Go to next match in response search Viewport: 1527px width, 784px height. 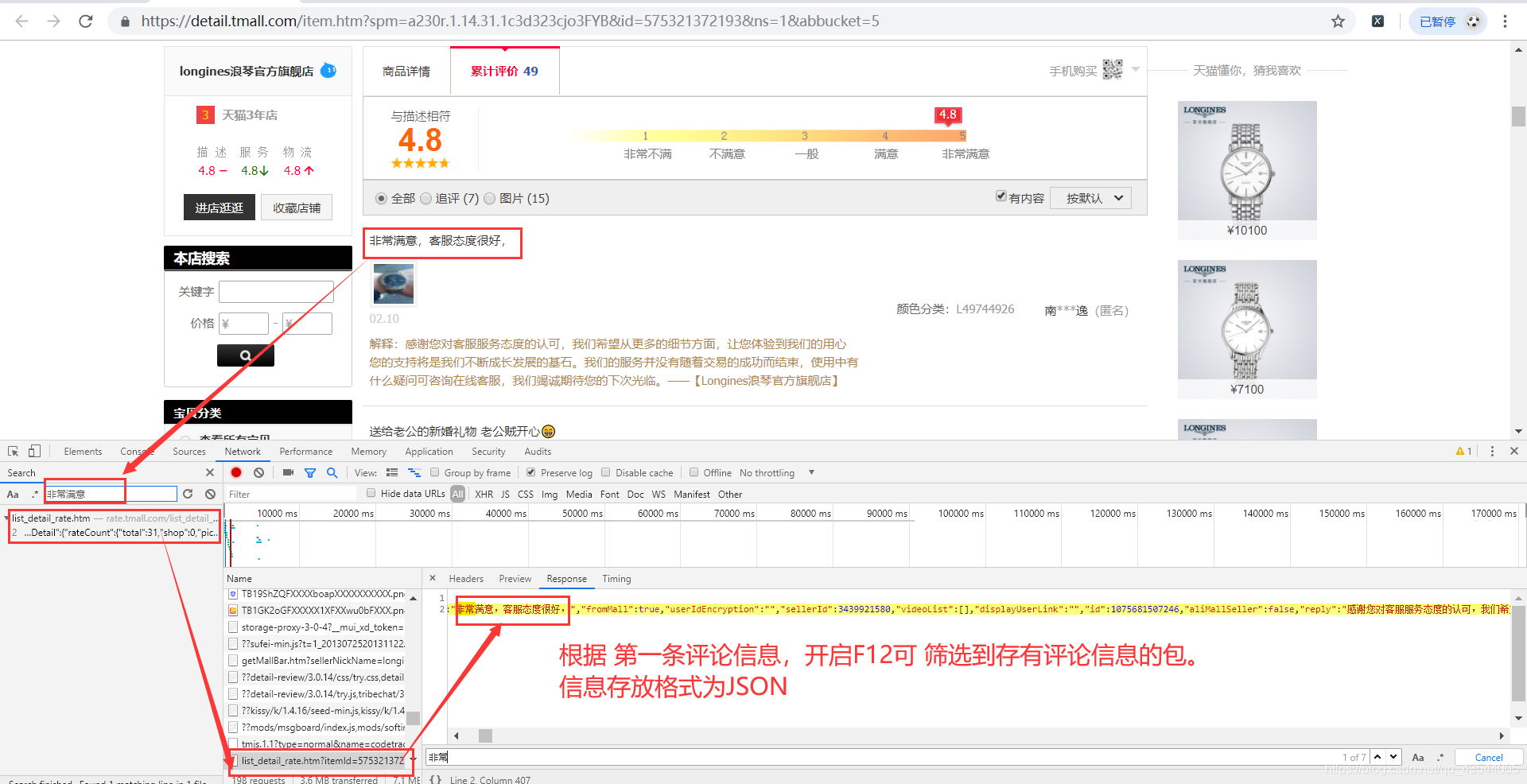1393,757
